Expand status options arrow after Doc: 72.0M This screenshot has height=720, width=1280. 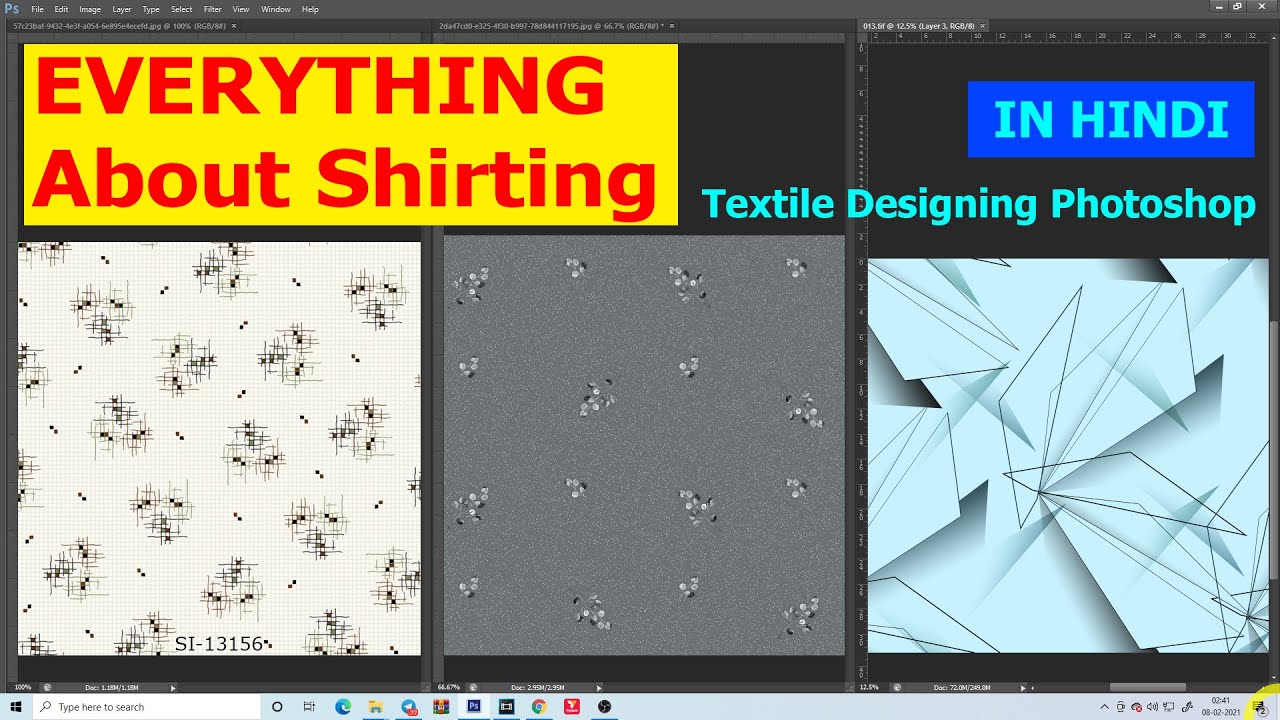1022,687
